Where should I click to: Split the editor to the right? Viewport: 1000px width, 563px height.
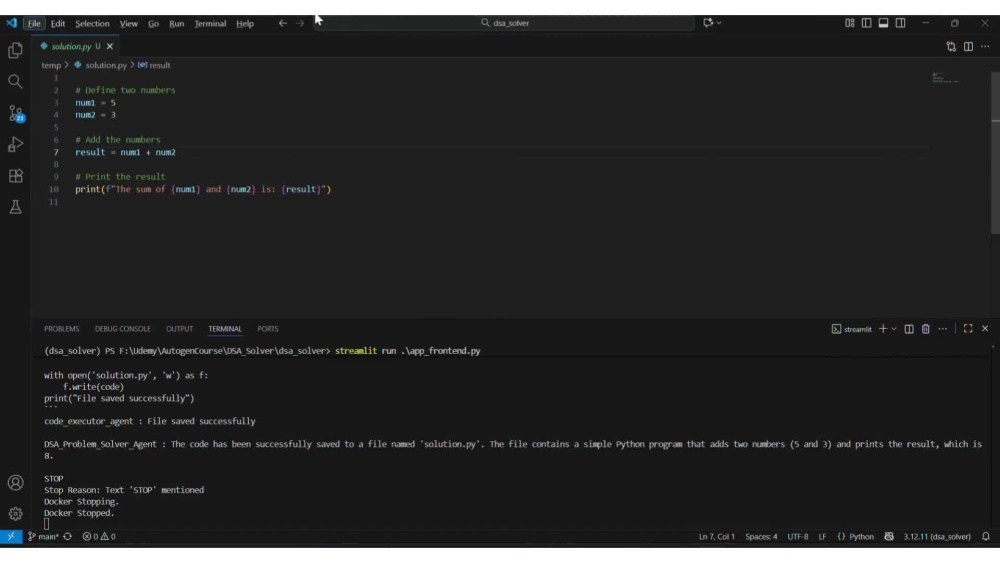point(968,47)
